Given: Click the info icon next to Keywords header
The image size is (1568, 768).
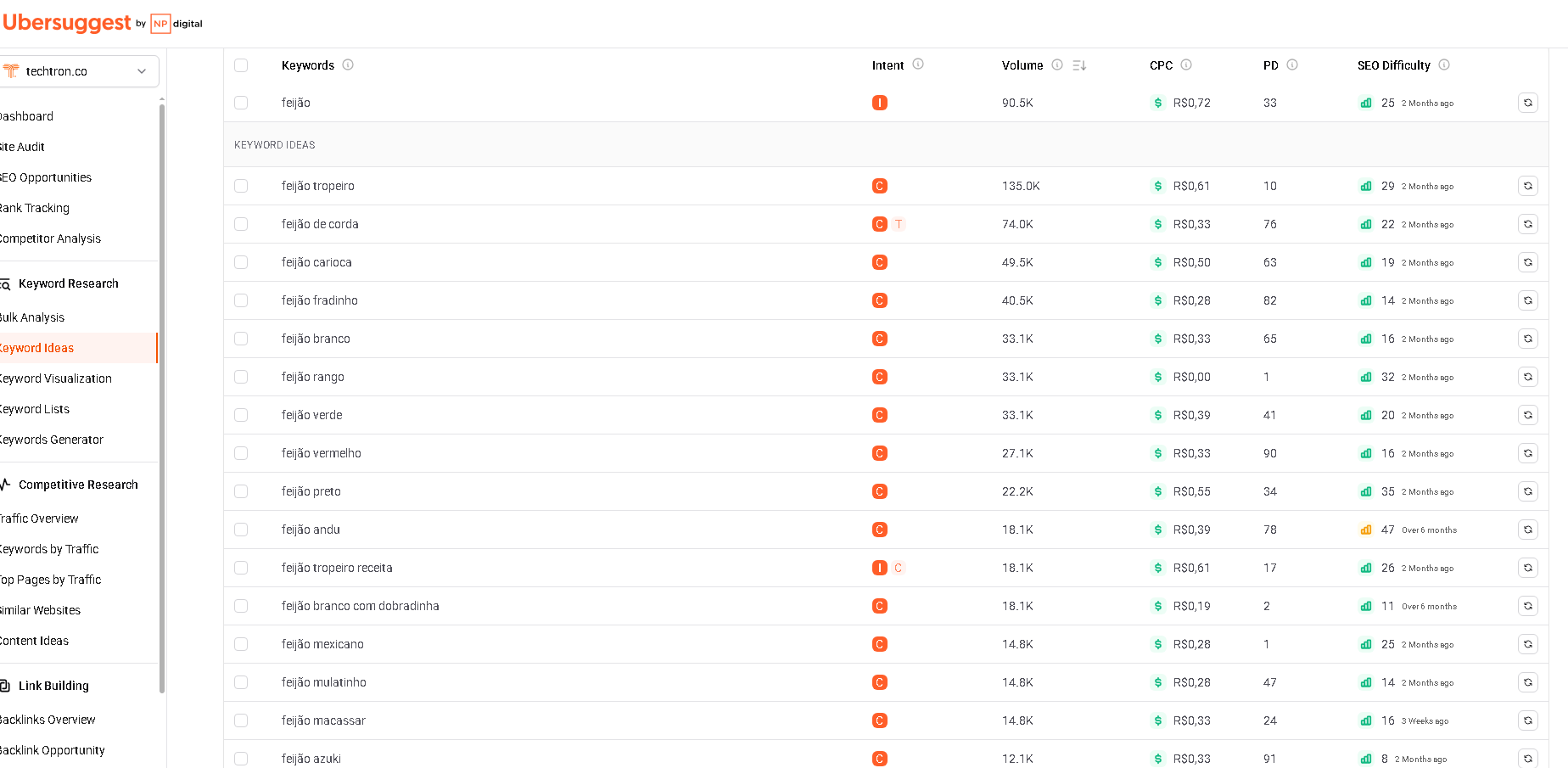Looking at the screenshot, I should 348,64.
